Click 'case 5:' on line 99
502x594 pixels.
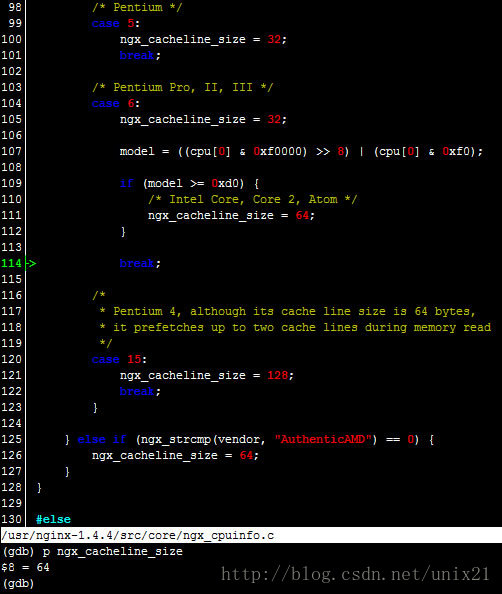(116, 23)
